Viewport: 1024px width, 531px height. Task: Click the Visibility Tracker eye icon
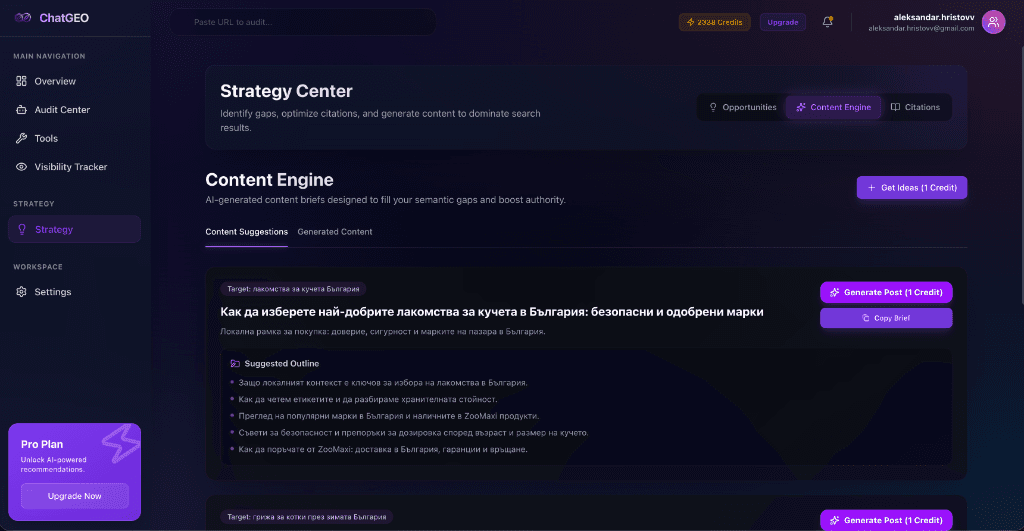pos(22,167)
